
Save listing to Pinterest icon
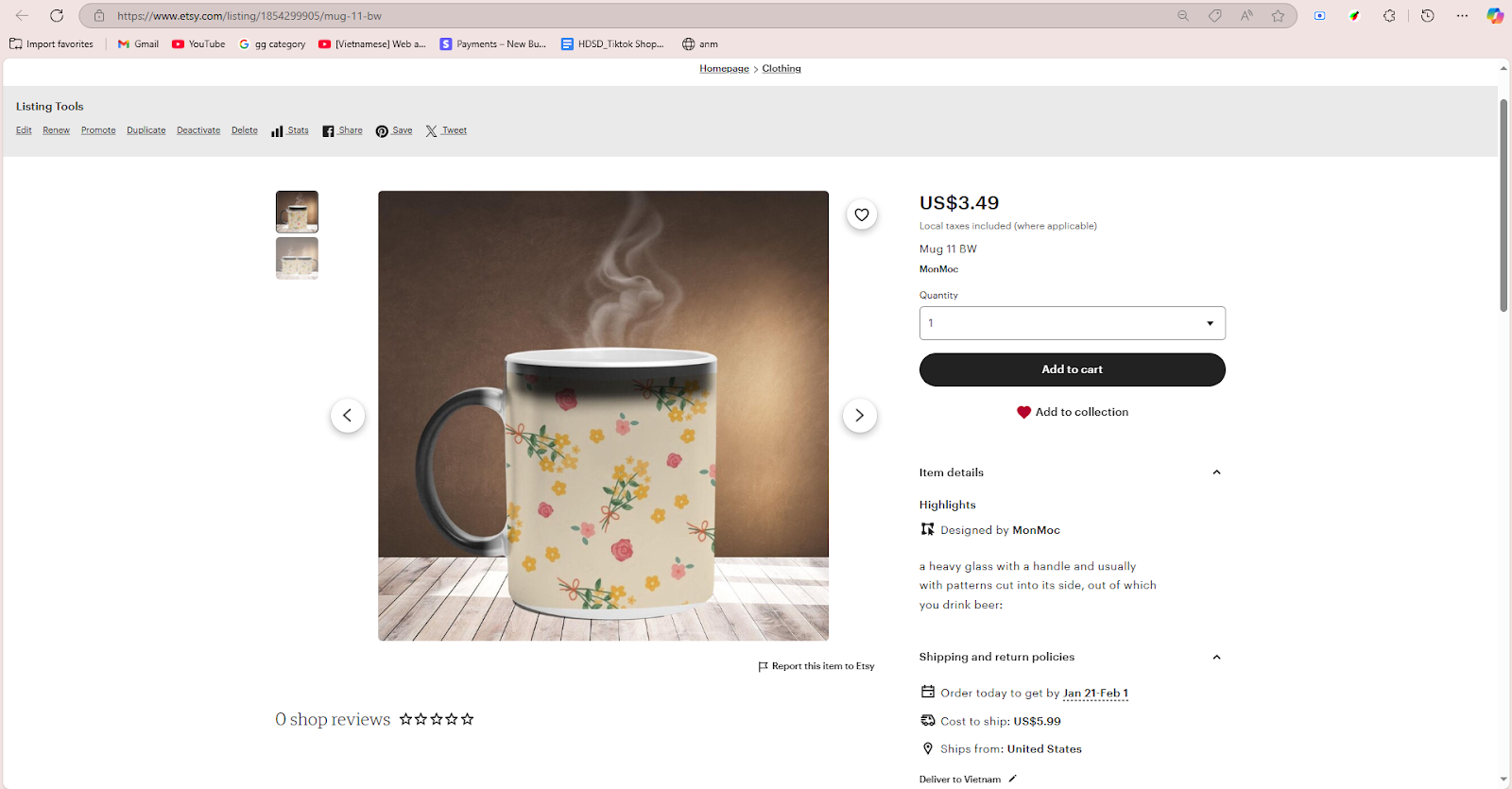click(382, 131)
